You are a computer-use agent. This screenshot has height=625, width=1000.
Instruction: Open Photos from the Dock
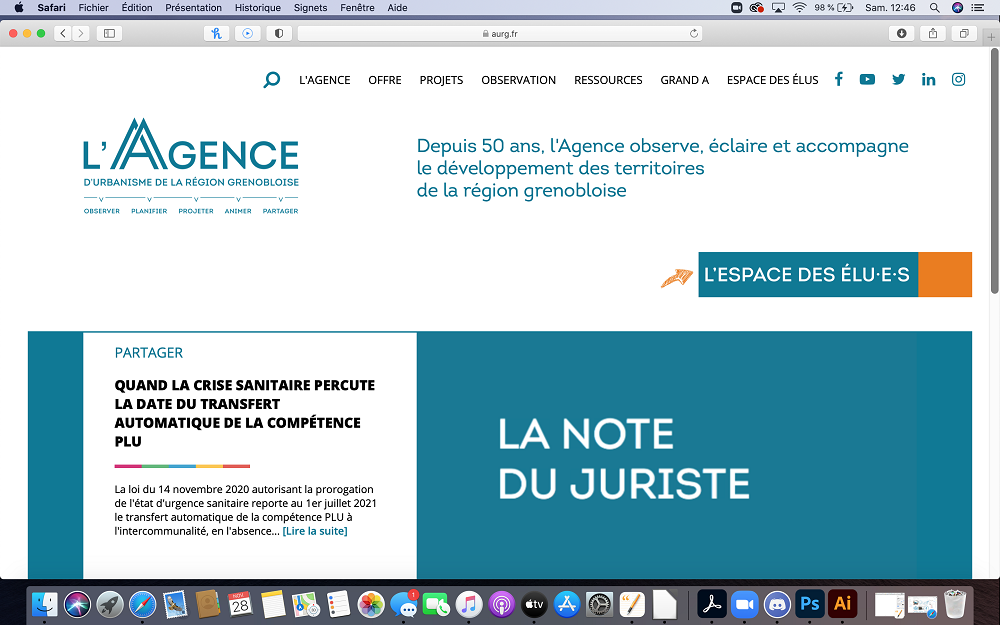(x=371, y=604)
